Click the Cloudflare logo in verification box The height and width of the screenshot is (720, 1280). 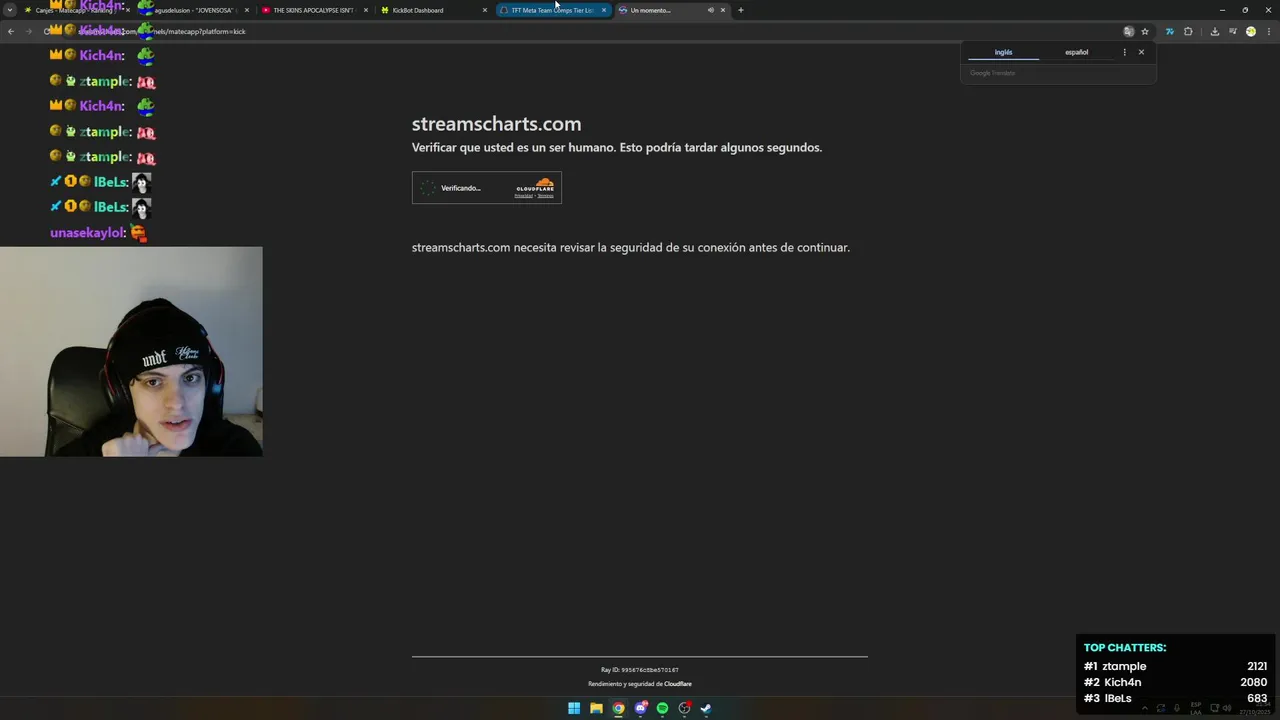coord(536,185)
